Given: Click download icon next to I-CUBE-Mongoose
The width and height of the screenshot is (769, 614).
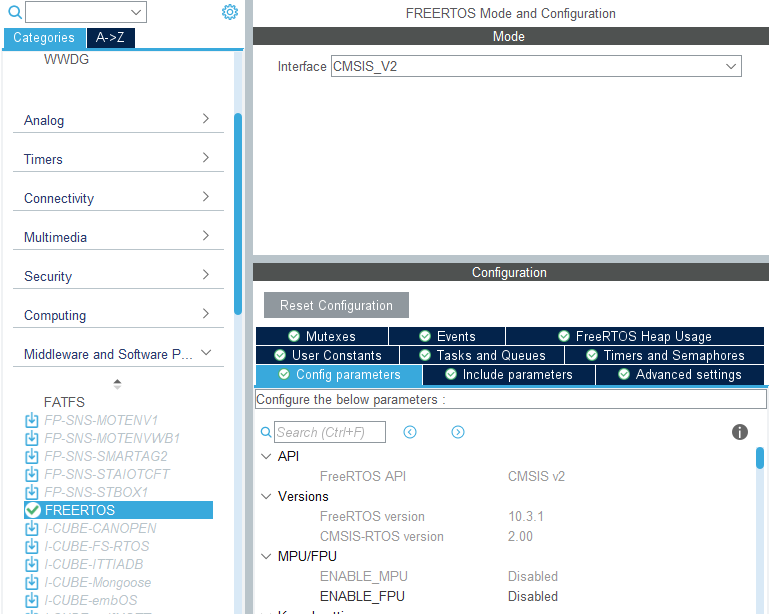Looking at the screenshot, I should tap(31, 582).
